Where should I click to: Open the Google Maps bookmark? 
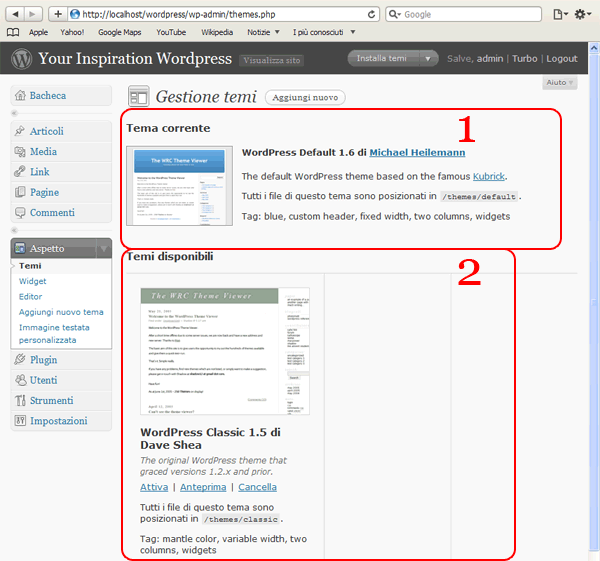(x=120, y=32)
